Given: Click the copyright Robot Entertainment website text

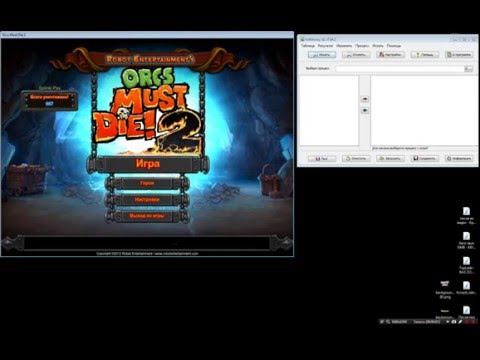Looking at the screenshot, I should [x=147, y=254].
